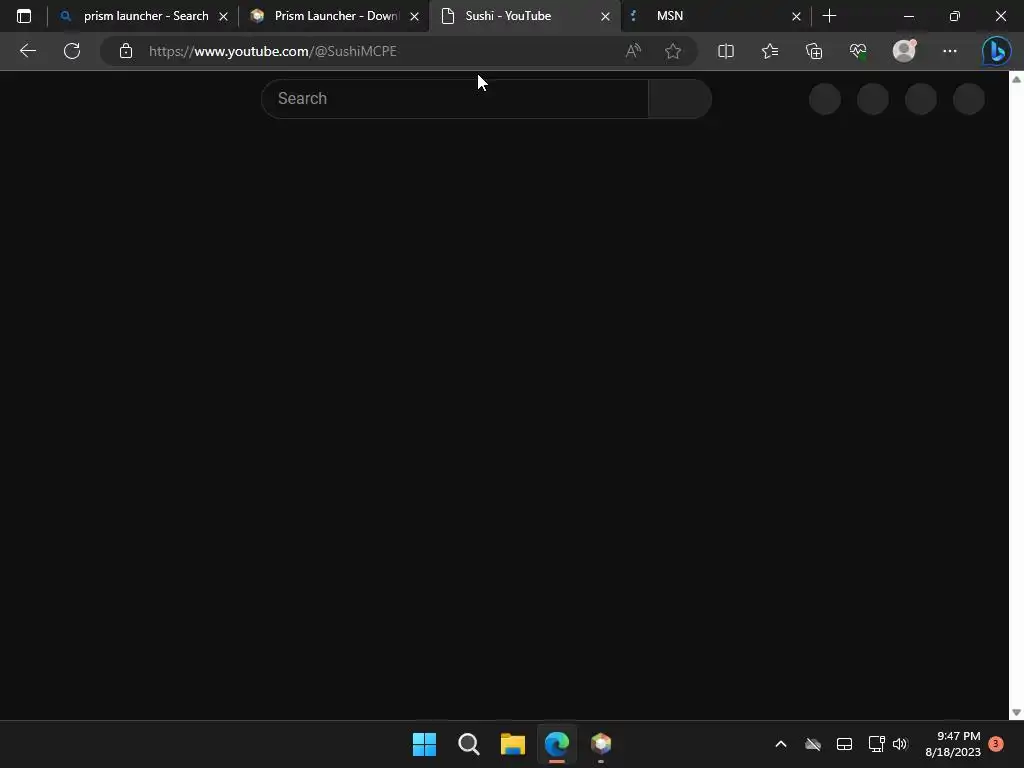The height and width of the screenshot is (768, 1024).
Task: Close the Sushi - YouTube tab
Action: click(605, 16)
